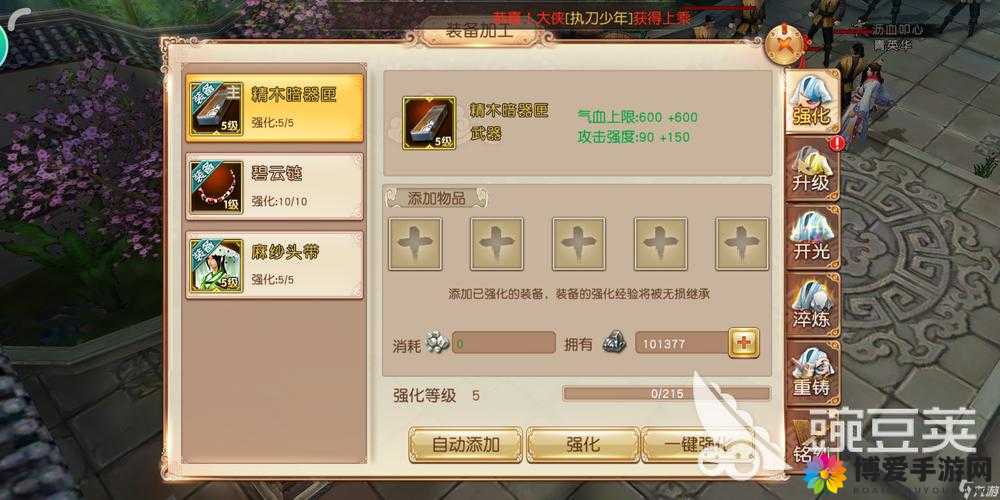1000x500 pixels.
Task: Click the second add-item plus slot
Action: (x=497, y=244)
